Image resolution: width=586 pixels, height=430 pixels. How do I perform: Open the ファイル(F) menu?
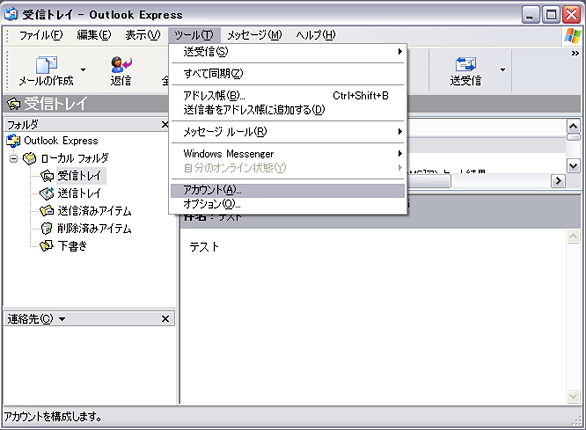coord(41,35)
